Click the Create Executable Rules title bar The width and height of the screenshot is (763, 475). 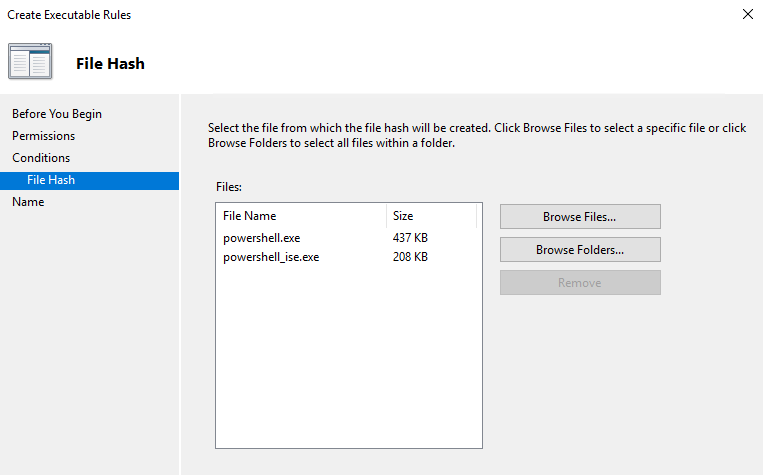300,14
